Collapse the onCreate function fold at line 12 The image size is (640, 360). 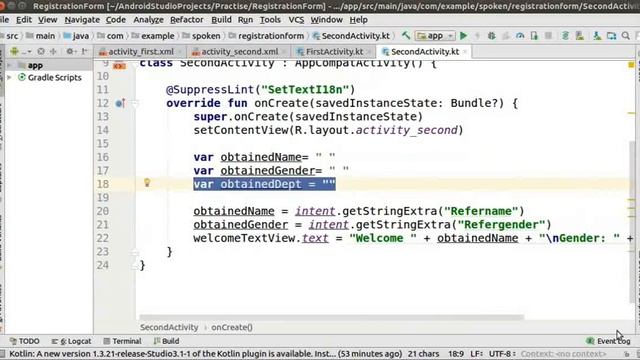135,103
